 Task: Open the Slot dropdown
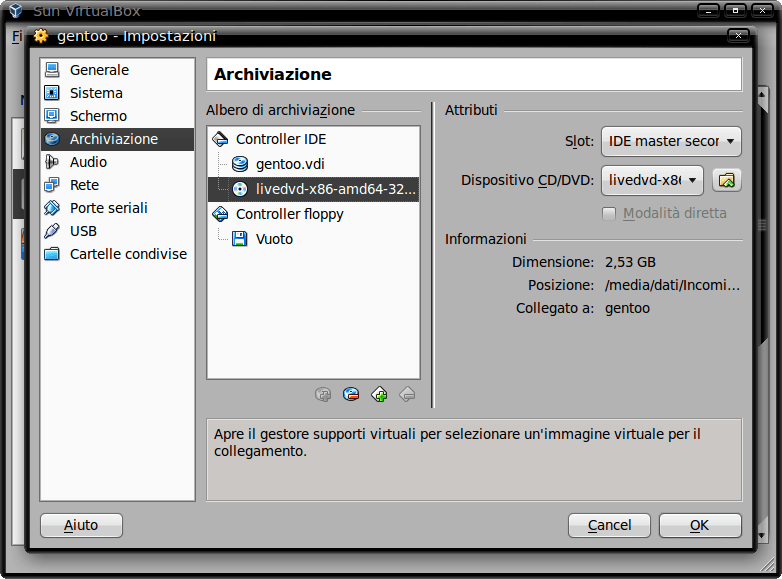pos(670,141)
